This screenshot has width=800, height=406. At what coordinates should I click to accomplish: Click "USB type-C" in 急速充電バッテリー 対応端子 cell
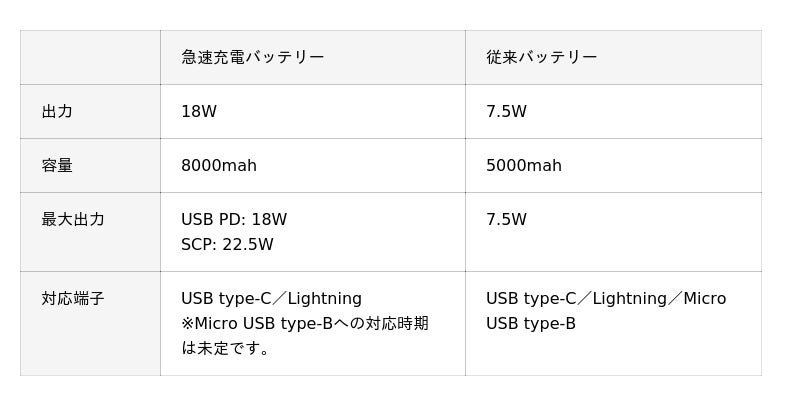point(225,298)
